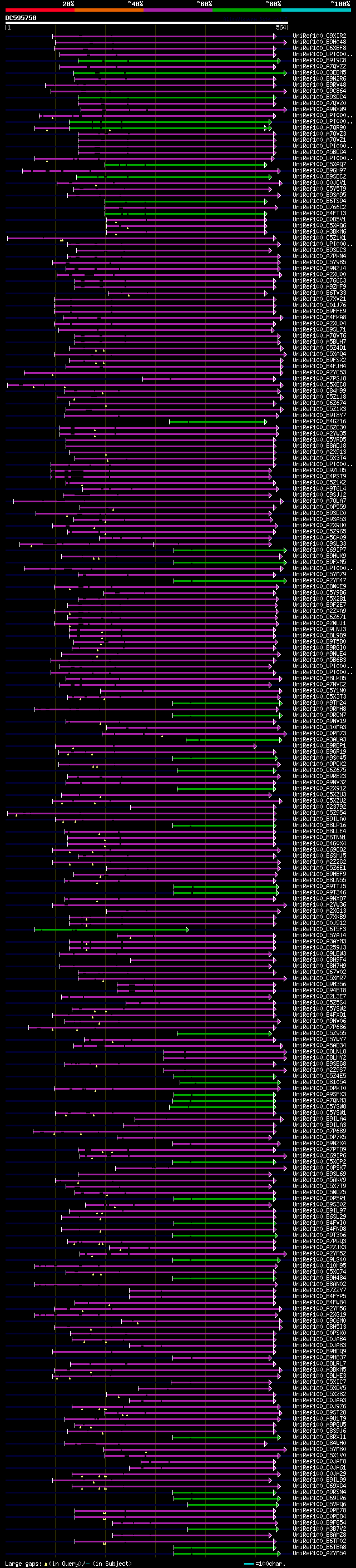Select hit label UniRef100_C5XIC7
Image resolution: width=356 pixels, height=1568 pixels.
(x=319, y=1382)
